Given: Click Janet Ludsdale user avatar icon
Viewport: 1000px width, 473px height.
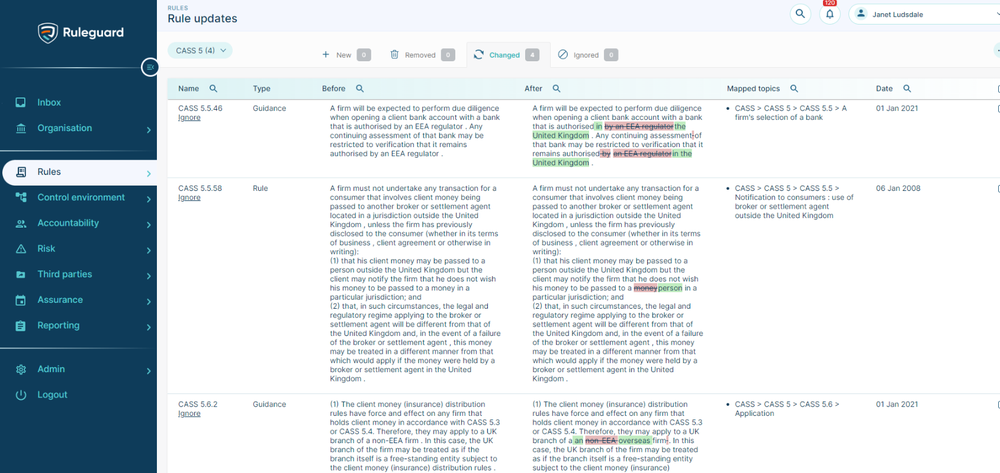Looking at the screenshot, I should 862,14.
